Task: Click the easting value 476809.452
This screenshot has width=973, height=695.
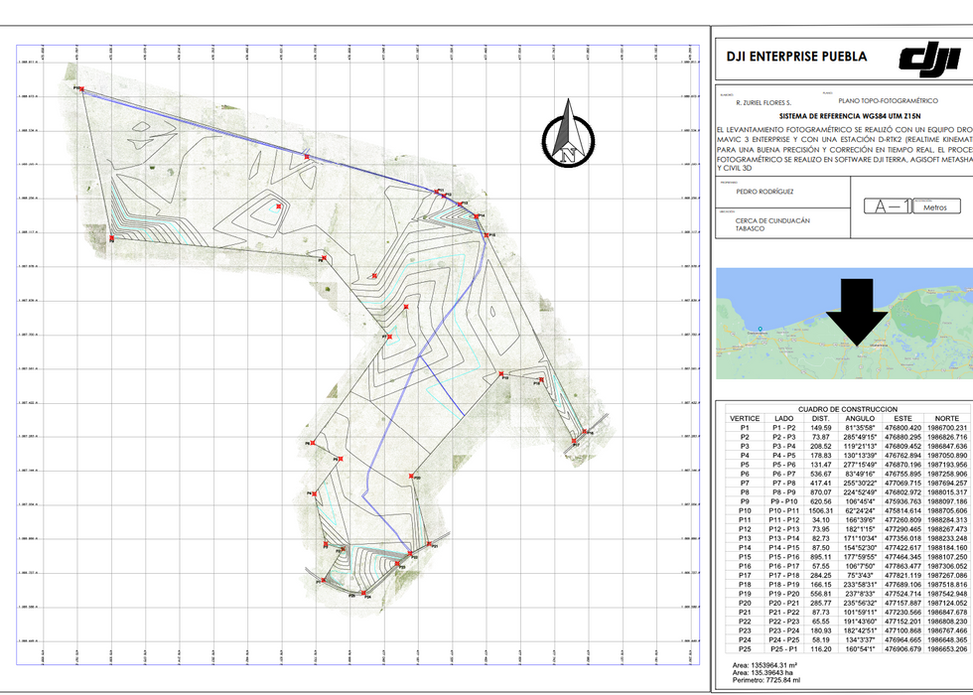Action: pyautogui.click(x=903, y=446)
